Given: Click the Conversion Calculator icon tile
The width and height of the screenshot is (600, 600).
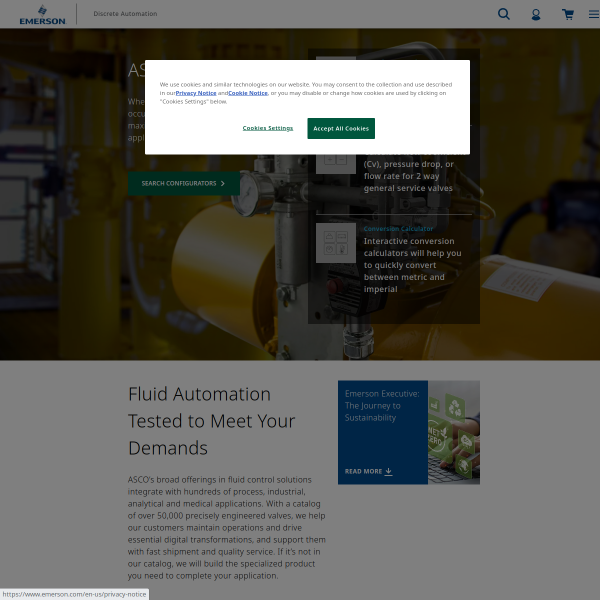Looking at the screenshot, I should 336,243.
